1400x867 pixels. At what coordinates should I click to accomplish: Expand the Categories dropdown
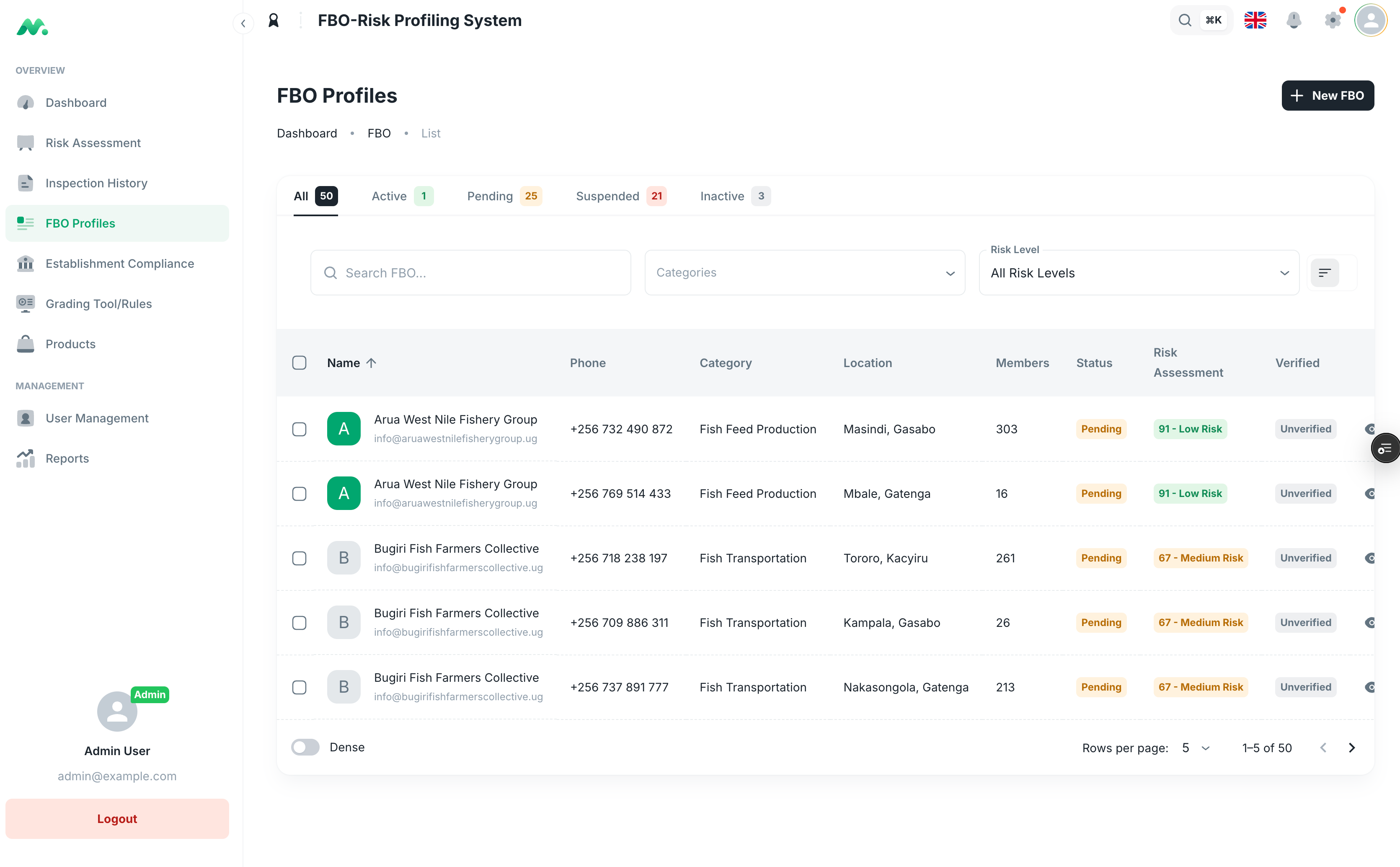tap(804, 273)
